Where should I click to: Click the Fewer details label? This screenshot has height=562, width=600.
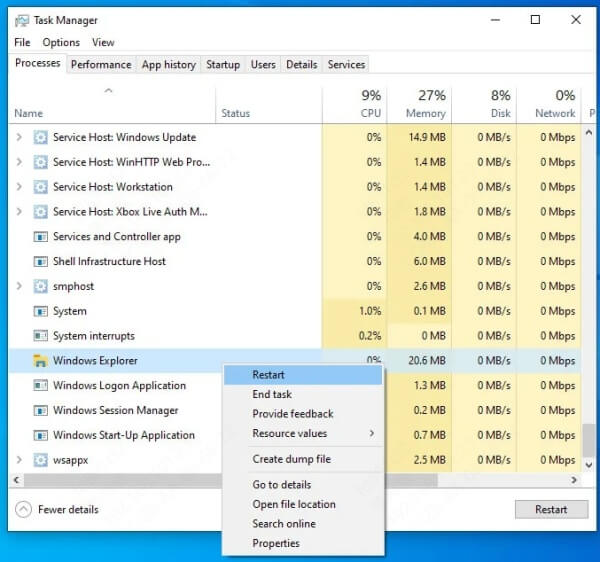pyautogui.click(x=68, y=510)
